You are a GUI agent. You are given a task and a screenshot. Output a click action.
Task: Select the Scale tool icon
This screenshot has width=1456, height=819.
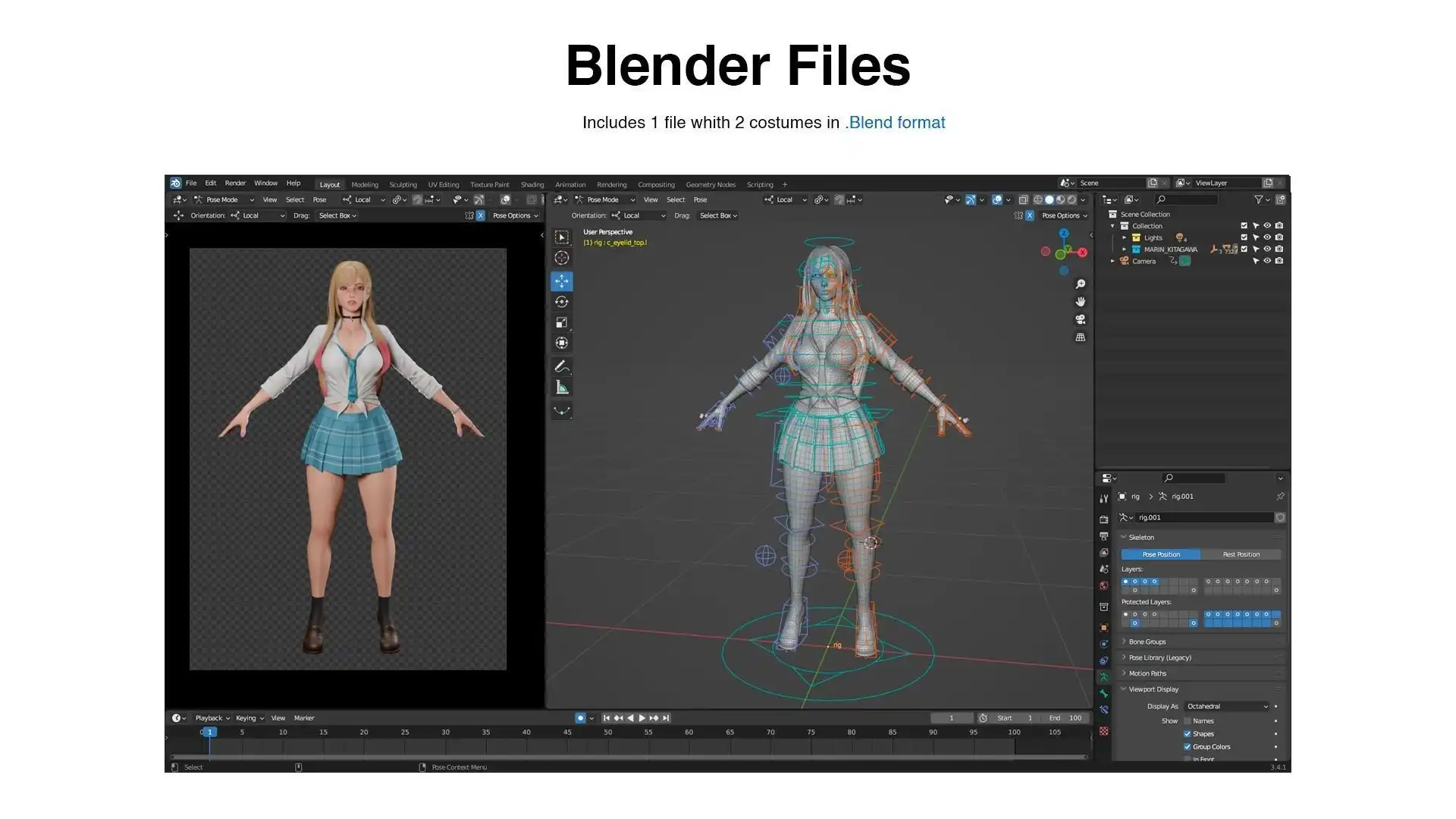pos(561,322)
